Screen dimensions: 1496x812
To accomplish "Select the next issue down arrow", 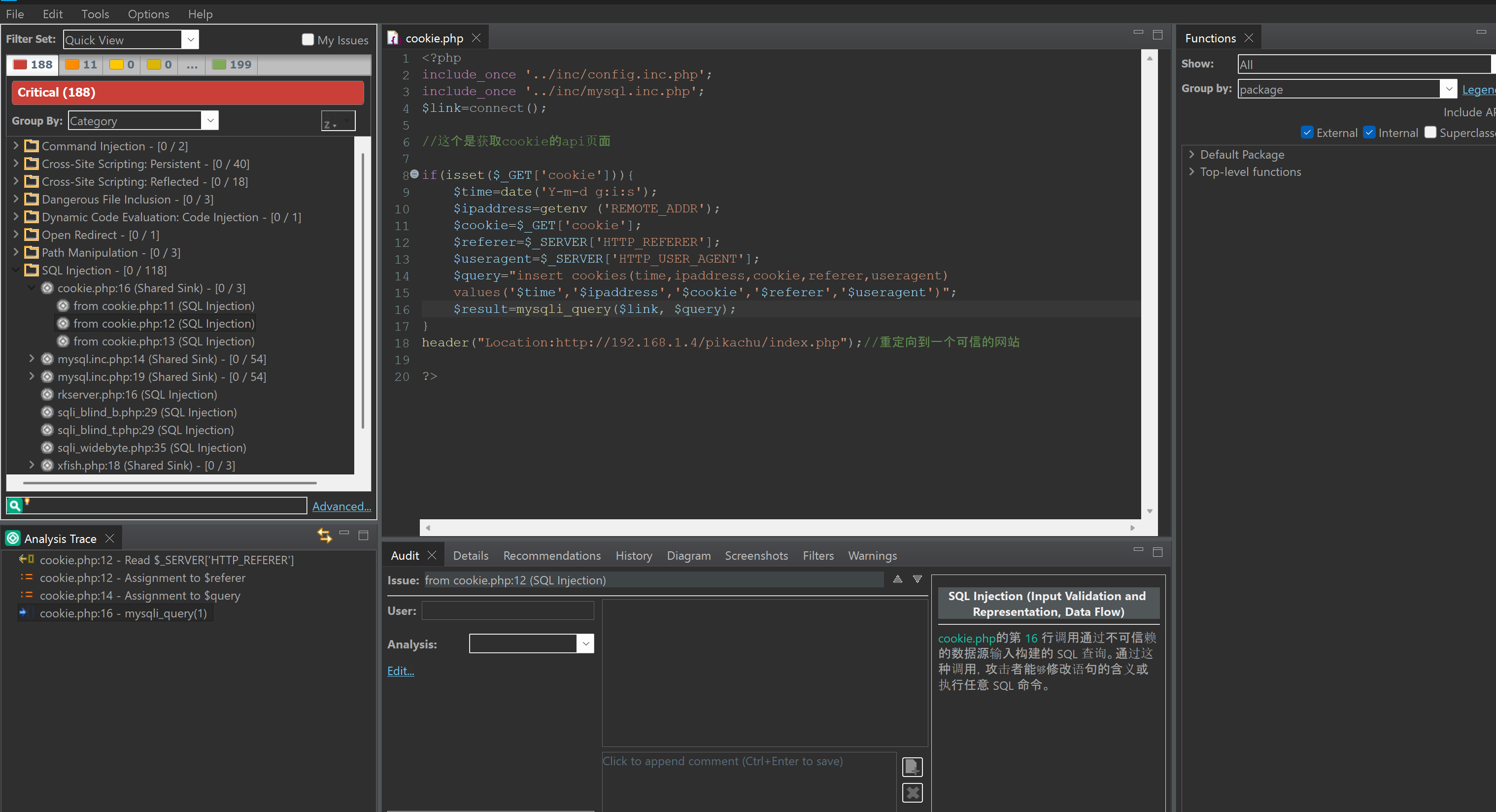I will pos(917,579).
